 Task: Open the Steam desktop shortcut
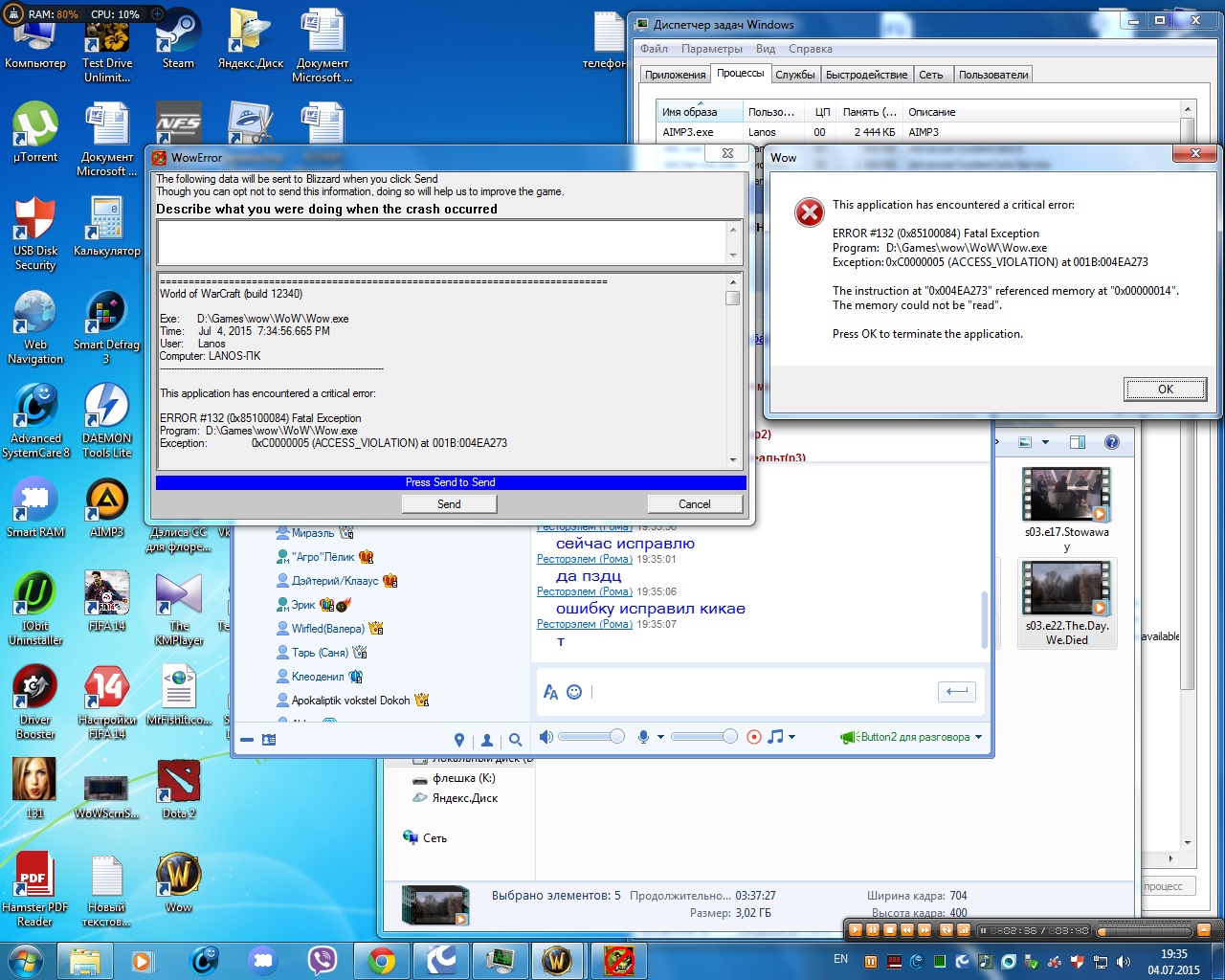pos(178,38)
